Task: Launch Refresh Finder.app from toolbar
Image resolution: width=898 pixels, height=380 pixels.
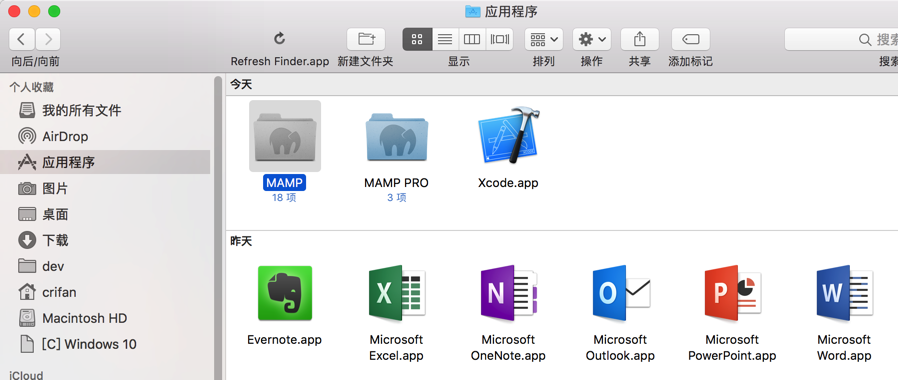Action: [x=279, y=39]
